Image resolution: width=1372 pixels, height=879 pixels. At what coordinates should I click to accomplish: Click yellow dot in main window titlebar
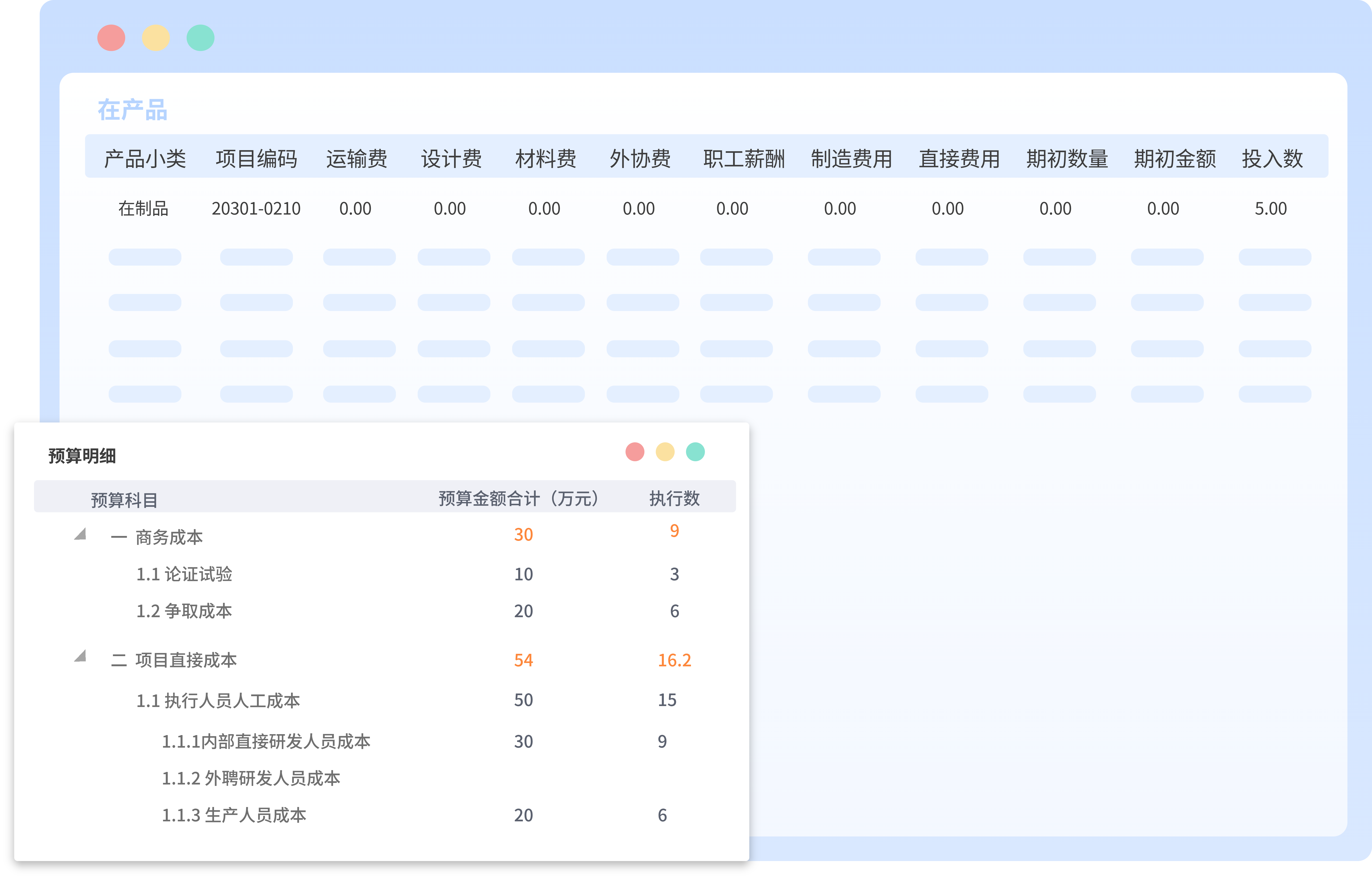(156, 38)
